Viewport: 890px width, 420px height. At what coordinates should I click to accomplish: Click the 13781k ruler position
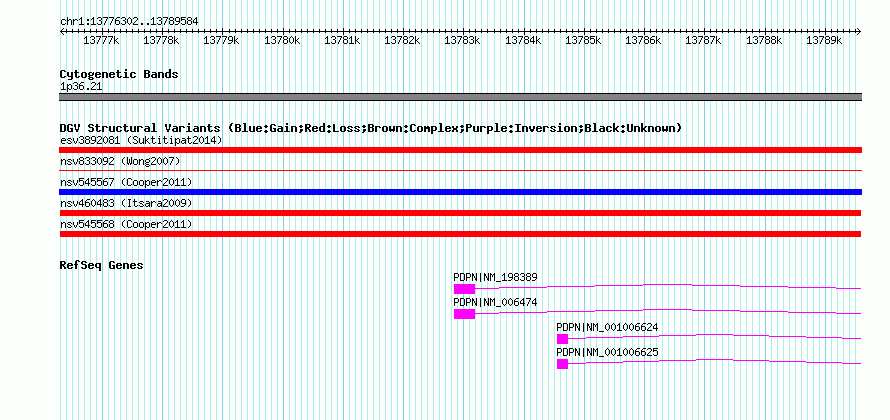click(342, 40)
